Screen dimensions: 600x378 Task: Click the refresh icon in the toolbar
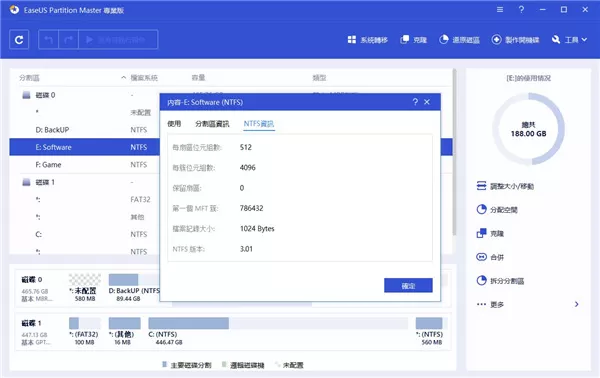point(19,39)
